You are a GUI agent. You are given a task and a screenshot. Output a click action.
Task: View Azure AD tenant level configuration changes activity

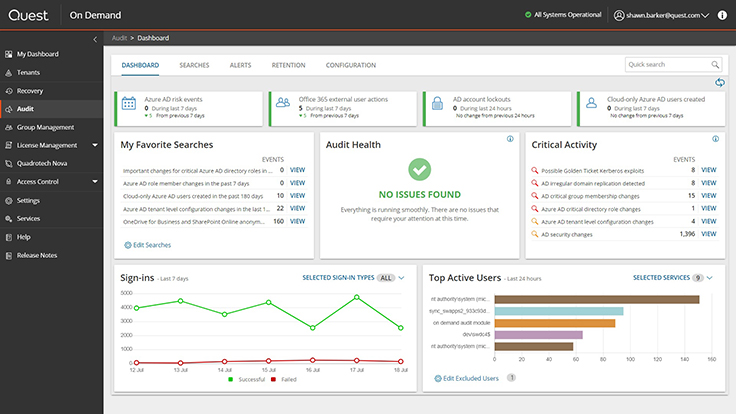click(709, 221)
